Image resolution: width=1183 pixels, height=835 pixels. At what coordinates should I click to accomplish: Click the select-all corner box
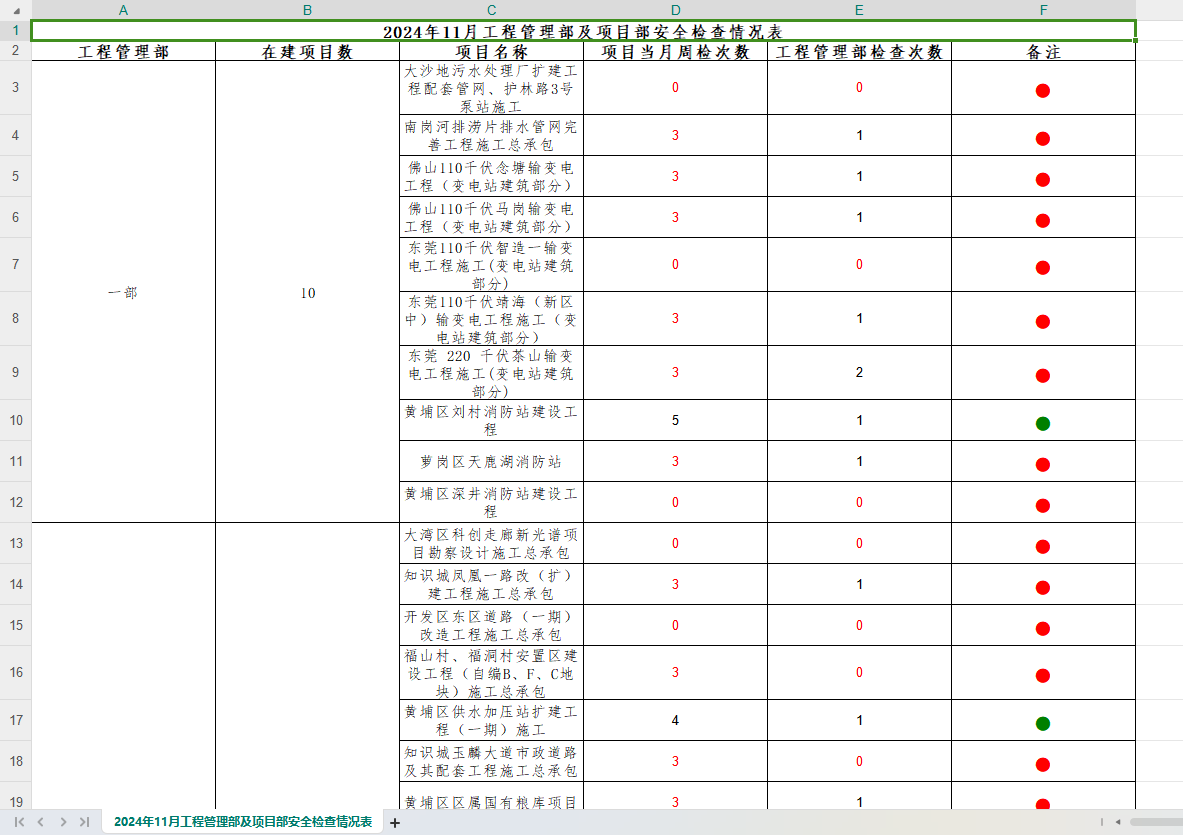pos(15,10)
